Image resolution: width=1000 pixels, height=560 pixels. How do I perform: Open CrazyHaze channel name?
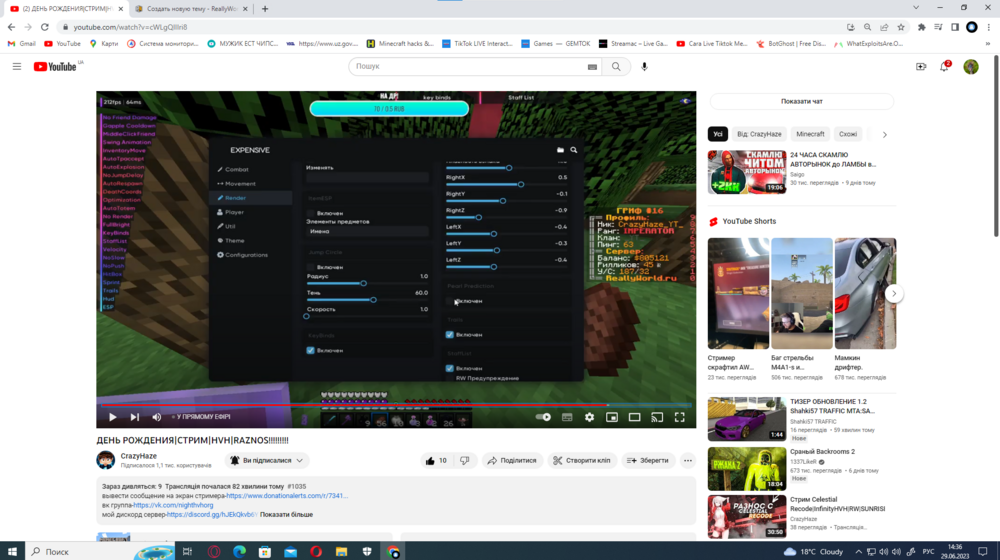[x=138, y=456]
